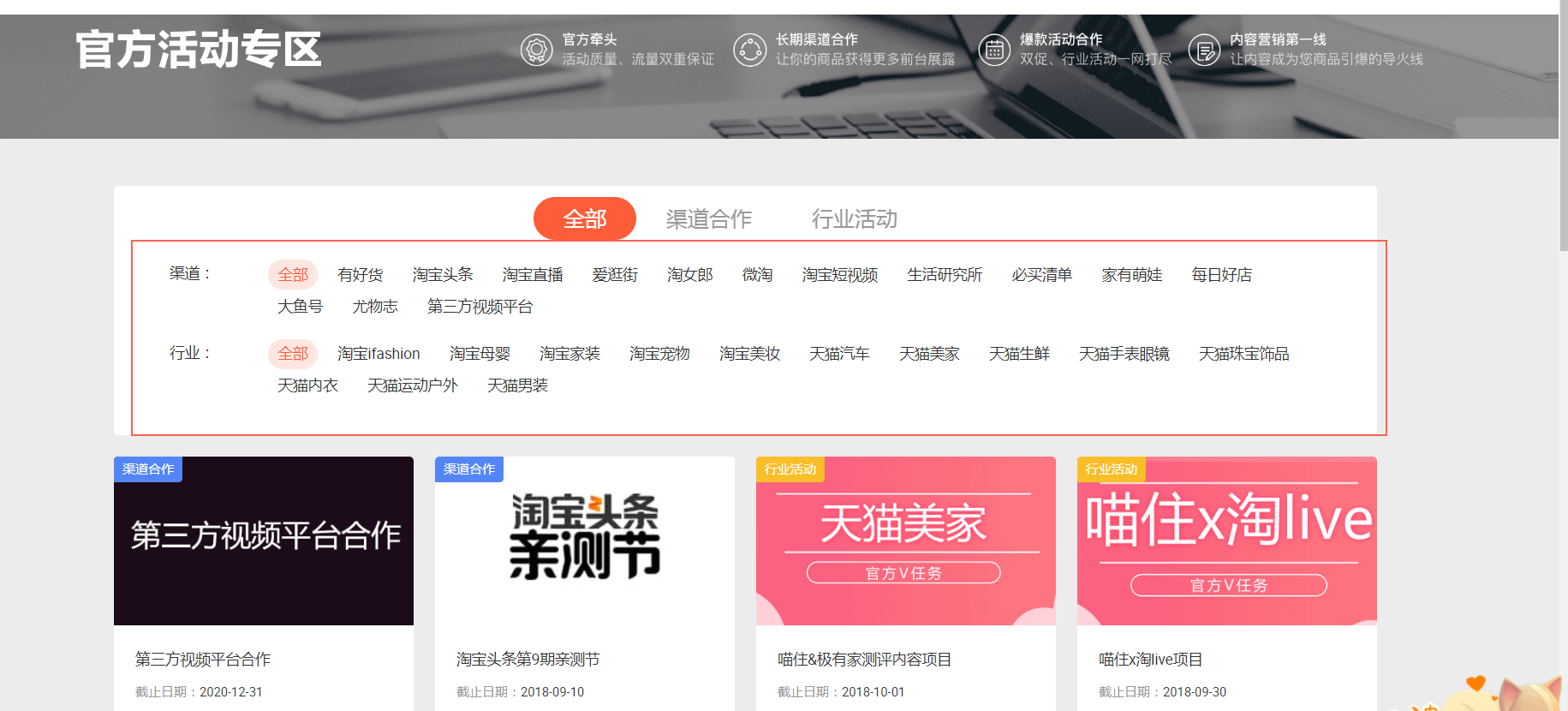Filter channel by 生活研究所
Image resolution: width=1568 pixels, height=711 pixels.
(945, 275)
